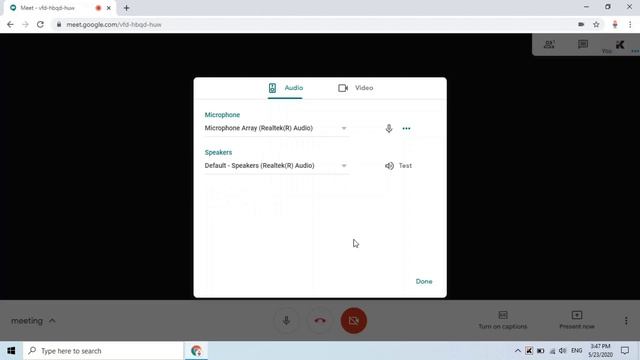Click the microphone level icon in settings

[x=389, y=129]
